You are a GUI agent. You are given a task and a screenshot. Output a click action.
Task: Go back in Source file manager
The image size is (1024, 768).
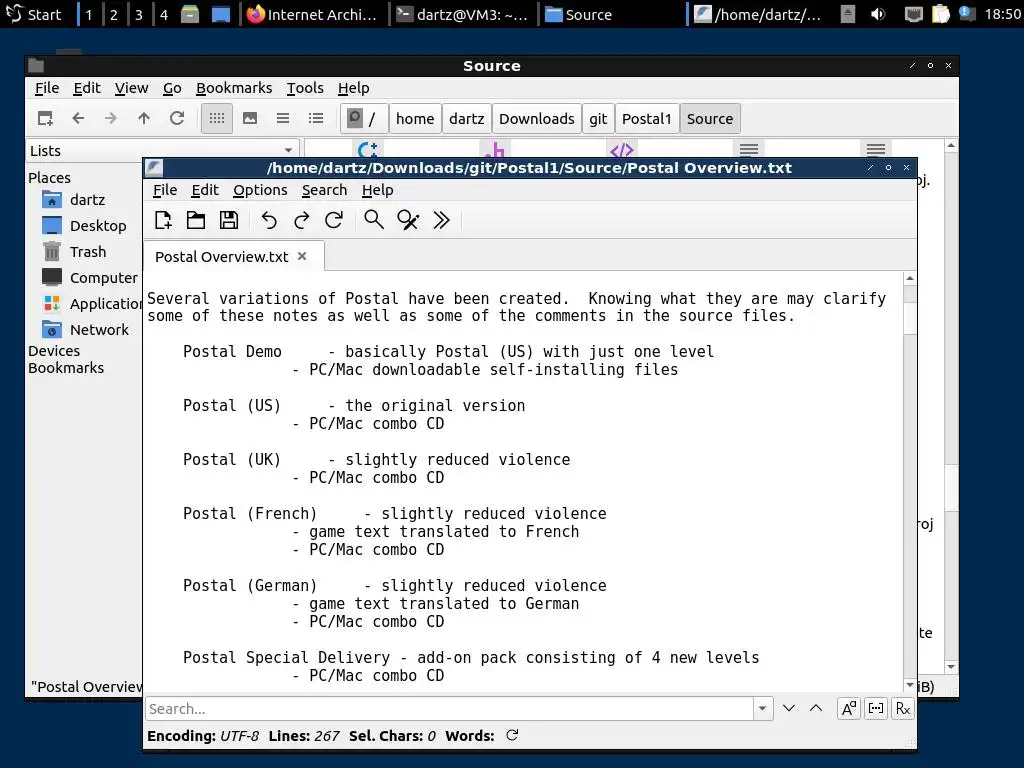click(78, 118)
